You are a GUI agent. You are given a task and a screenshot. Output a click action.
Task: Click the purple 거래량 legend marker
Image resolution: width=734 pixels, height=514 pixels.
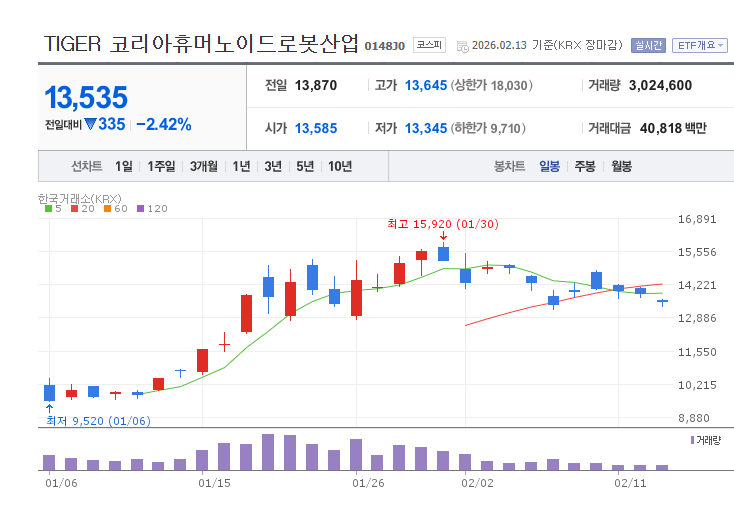tap(692, 440)
